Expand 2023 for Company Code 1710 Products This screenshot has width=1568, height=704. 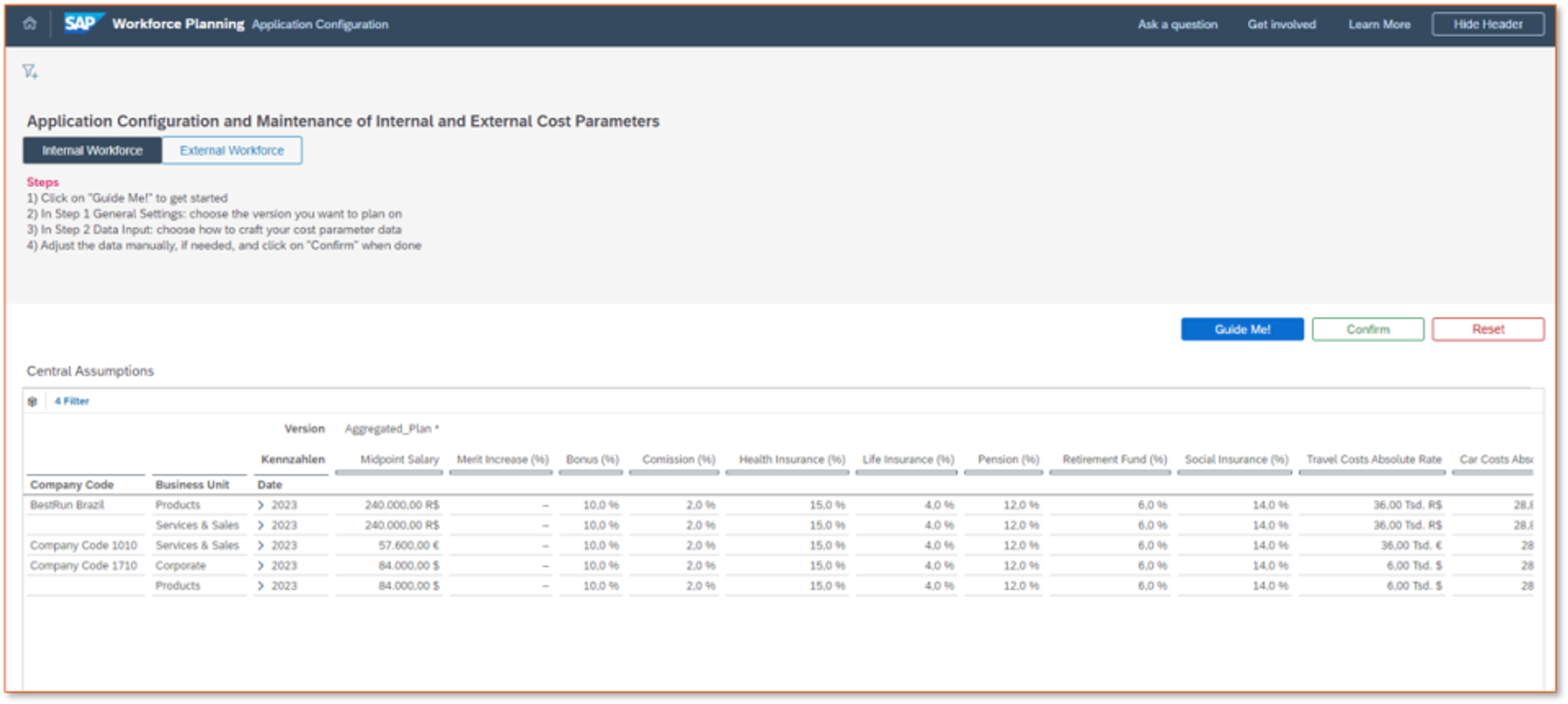pyautogui.click(x=261, y=586)
